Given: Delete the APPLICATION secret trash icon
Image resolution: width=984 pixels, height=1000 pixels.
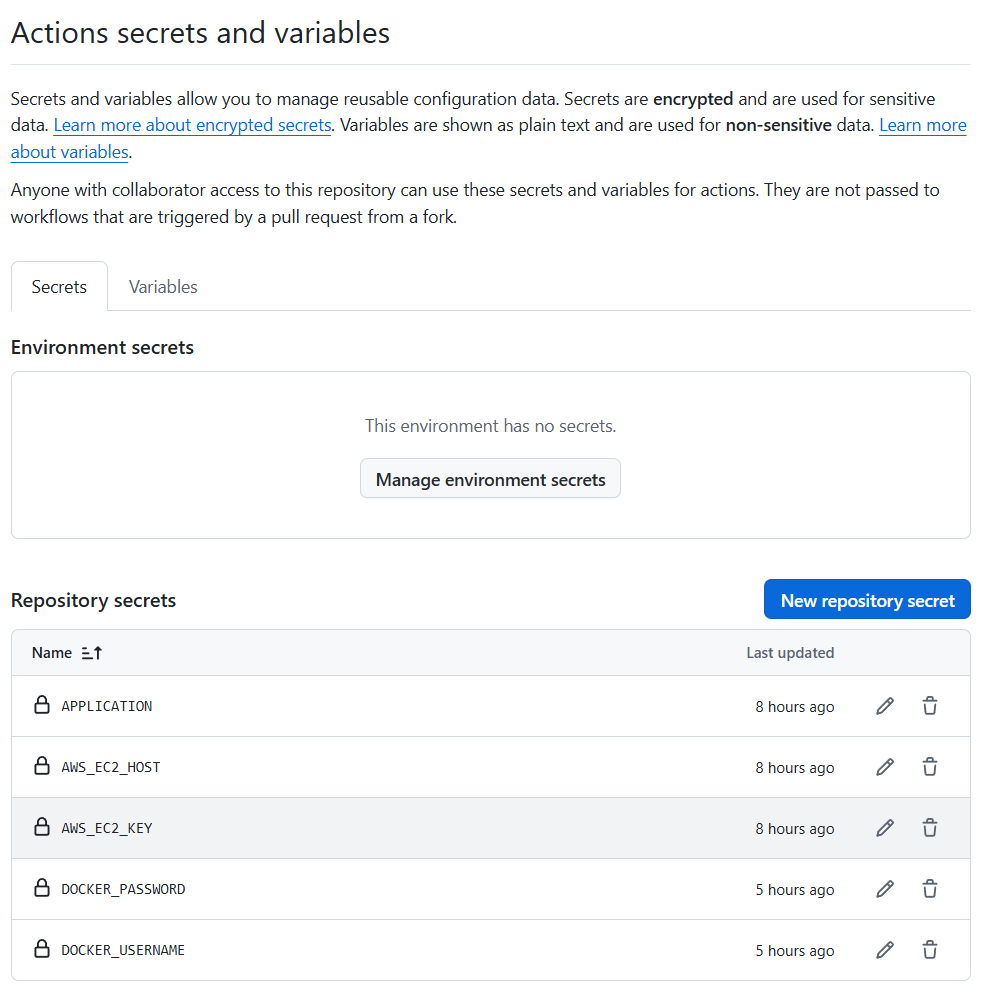Looking at the screenshot, I should [x=930, y=706].
